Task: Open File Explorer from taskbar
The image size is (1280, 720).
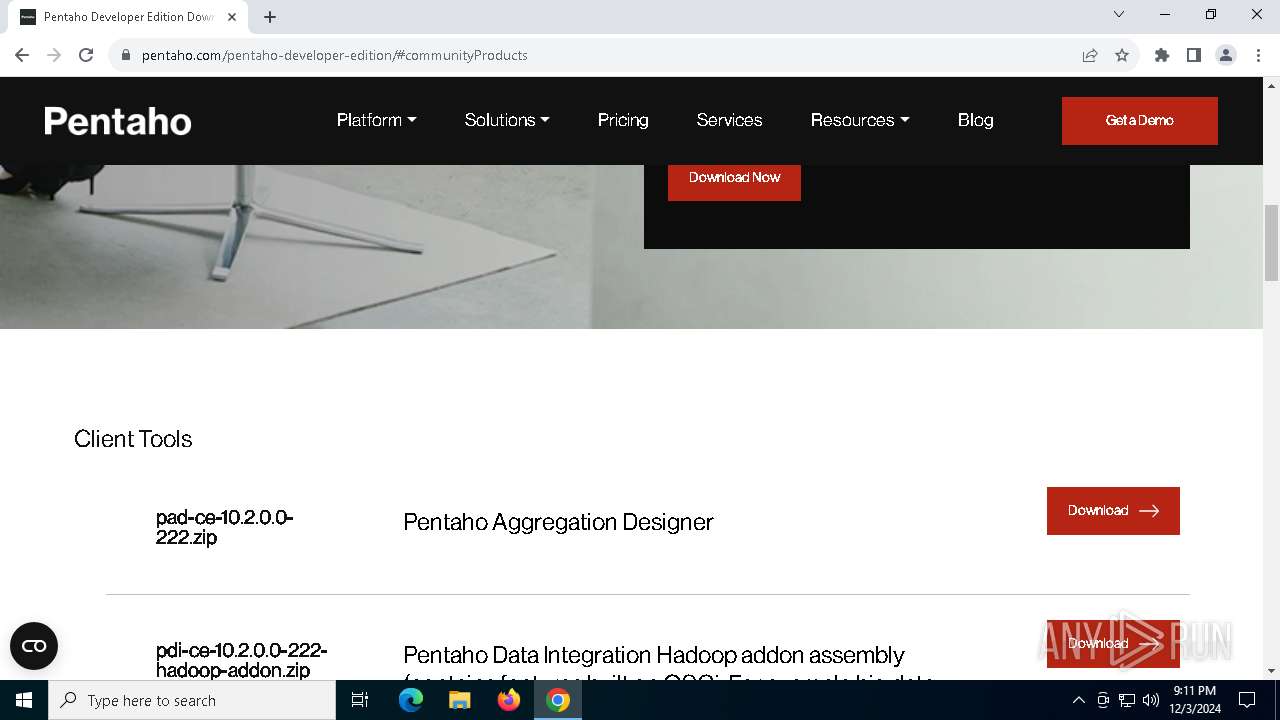Action: pos(460,700)
